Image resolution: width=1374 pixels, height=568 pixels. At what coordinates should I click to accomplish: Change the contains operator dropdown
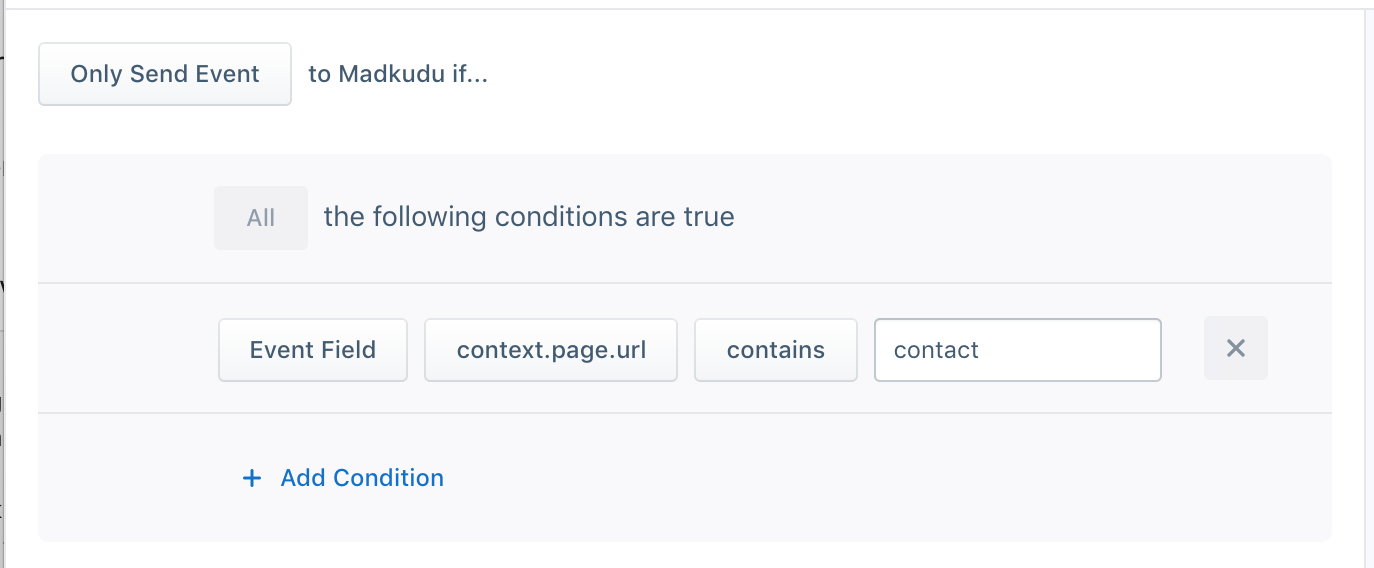(x=776, y=350)
